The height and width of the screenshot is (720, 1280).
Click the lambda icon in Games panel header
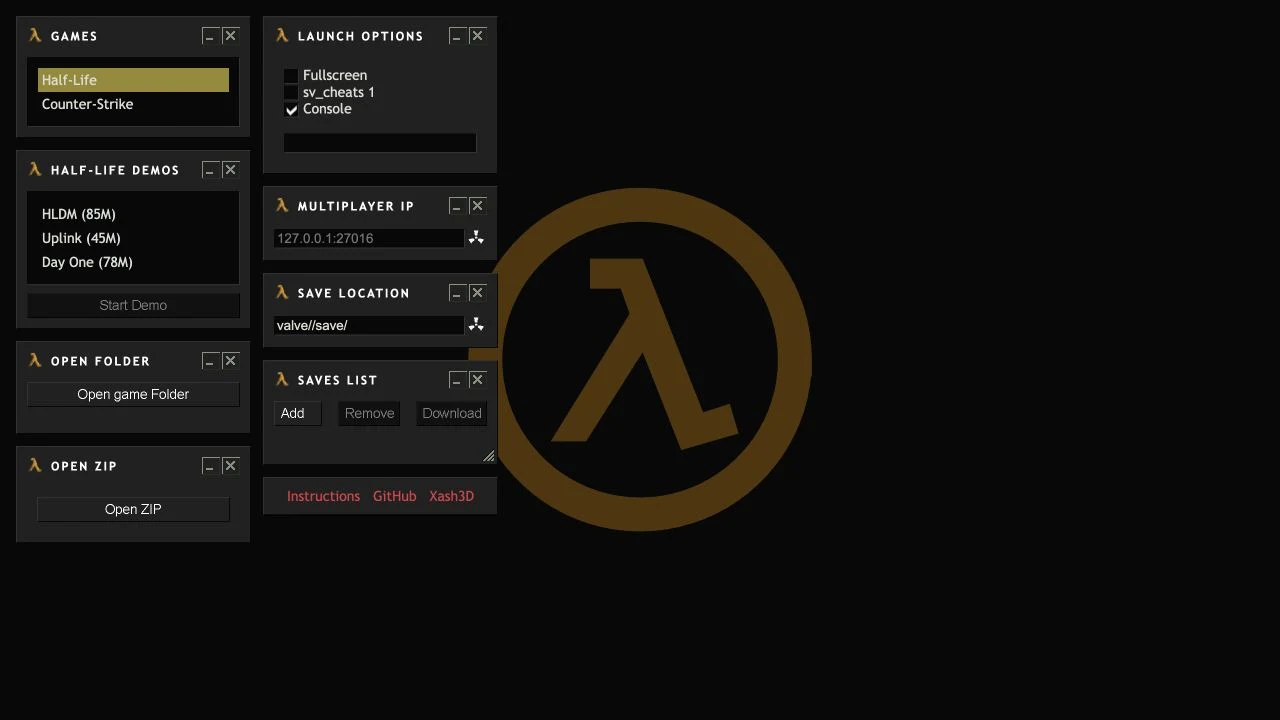point(35,35)
